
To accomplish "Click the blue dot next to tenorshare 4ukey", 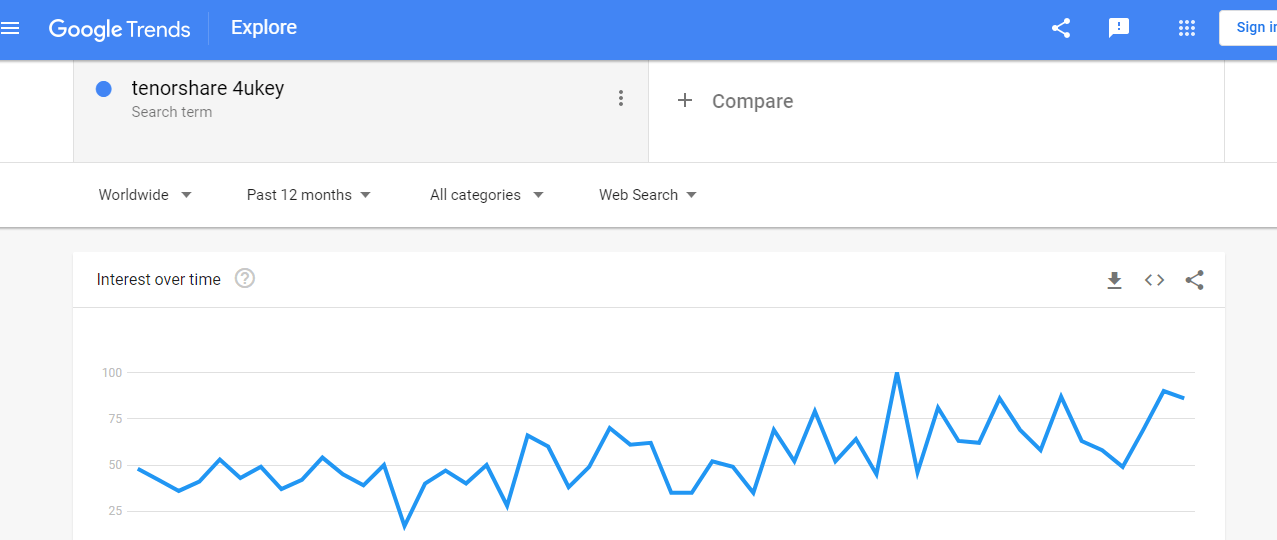I will pos(103,89).
